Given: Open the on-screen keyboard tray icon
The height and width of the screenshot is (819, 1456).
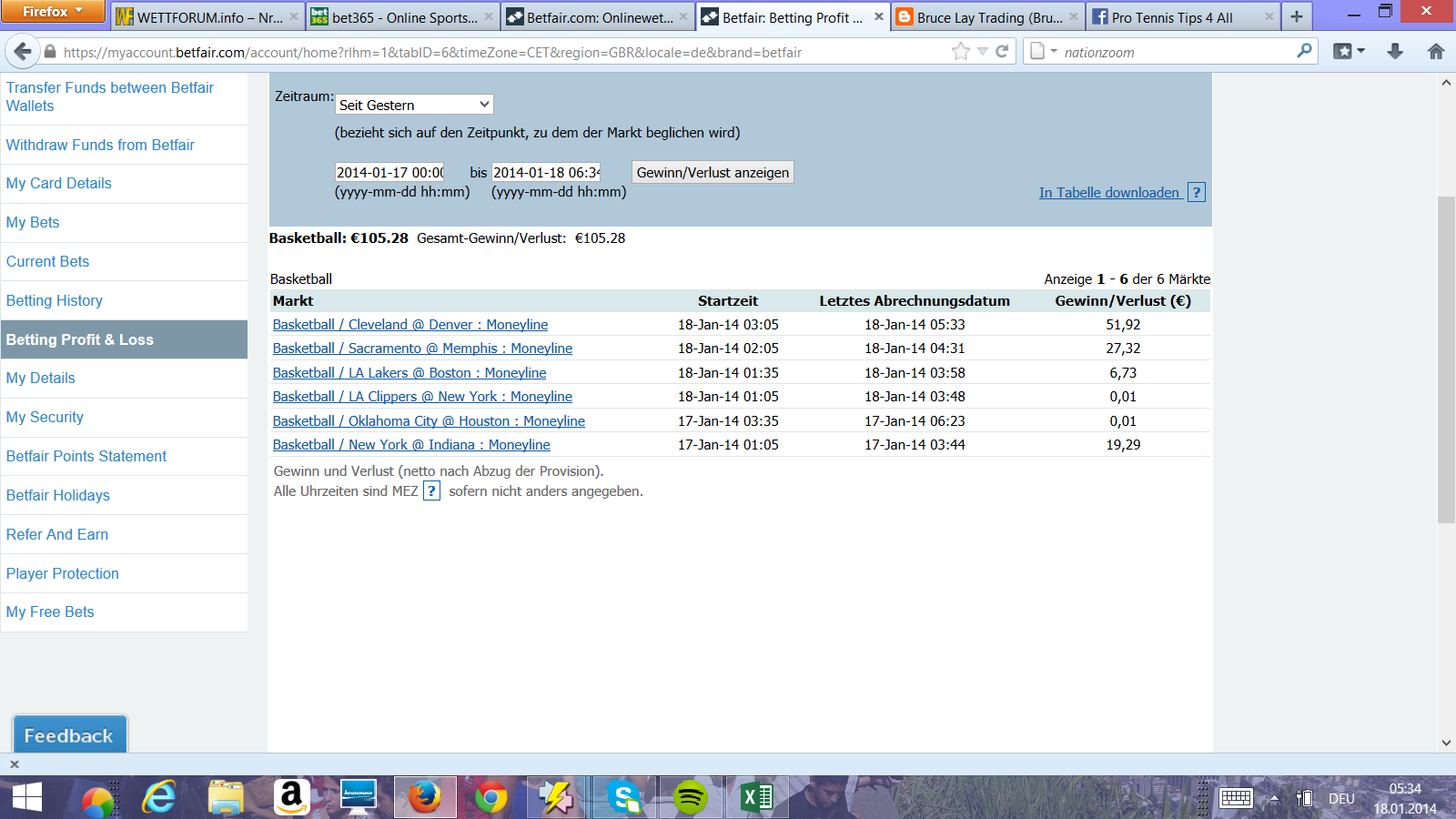Looking at the screenshot, I should 1236,798.
